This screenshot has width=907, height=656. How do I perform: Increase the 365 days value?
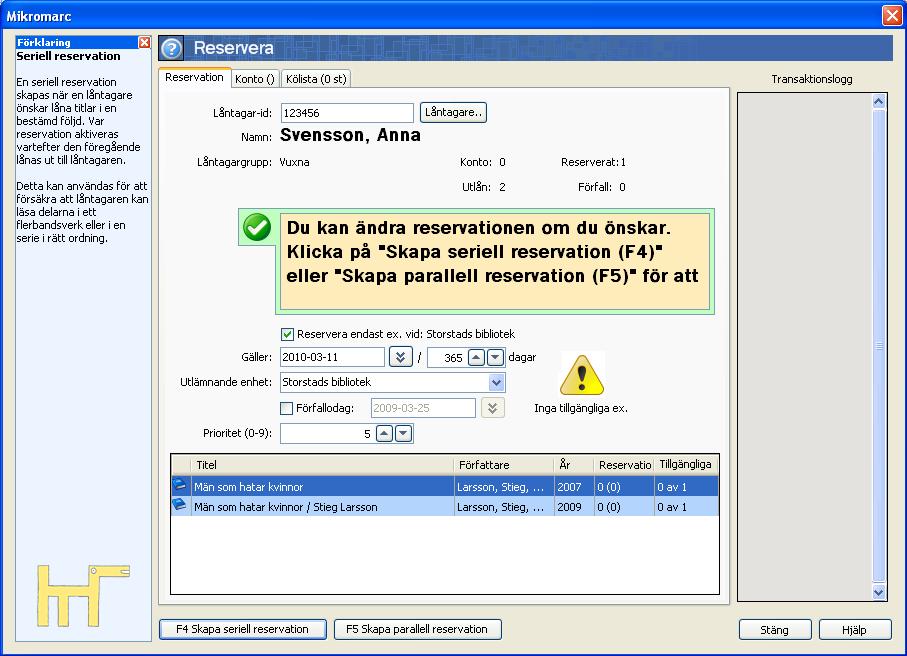pos(476,358)
